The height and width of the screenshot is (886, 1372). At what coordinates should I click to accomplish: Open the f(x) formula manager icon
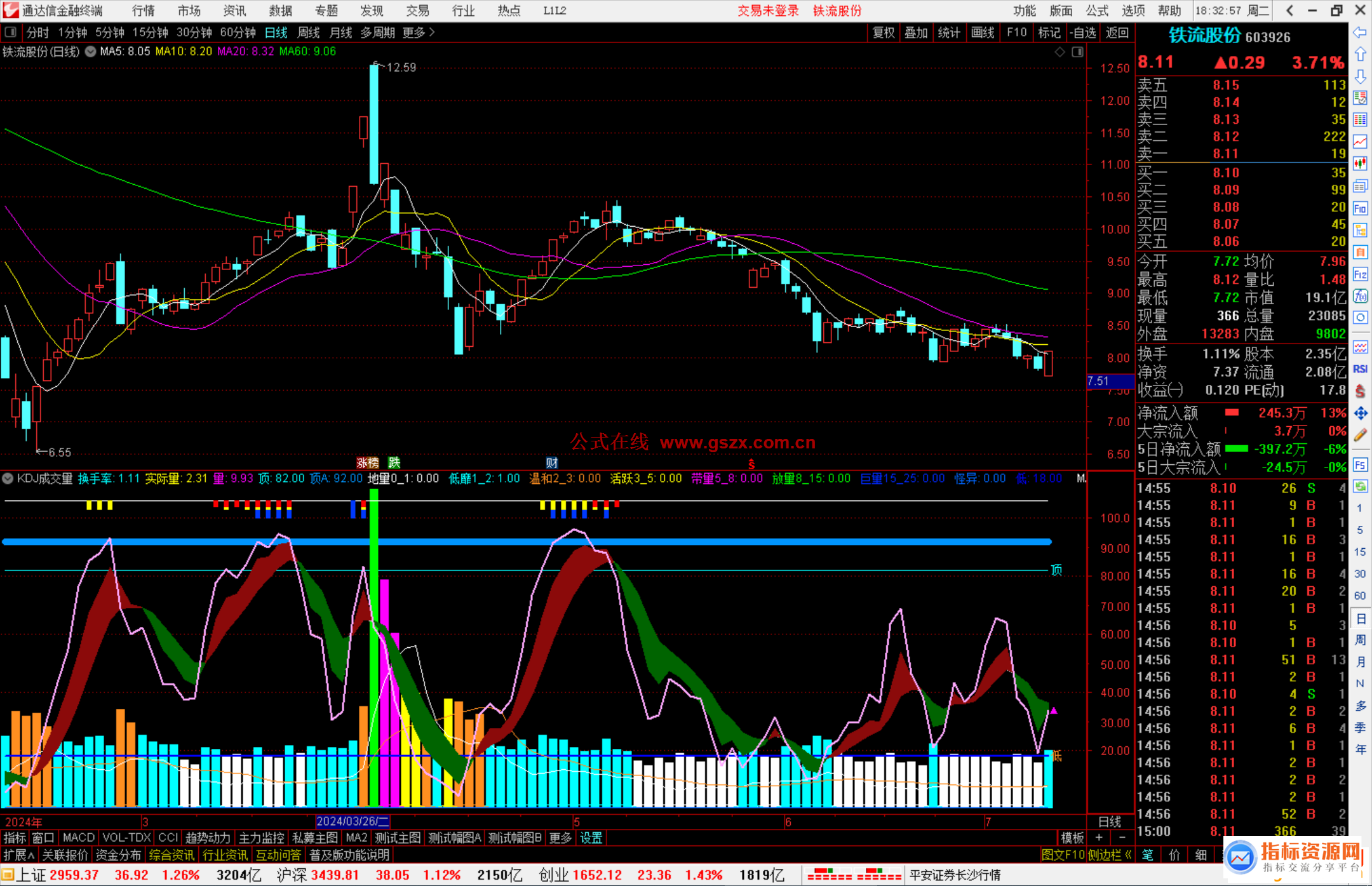point(1360,296)
